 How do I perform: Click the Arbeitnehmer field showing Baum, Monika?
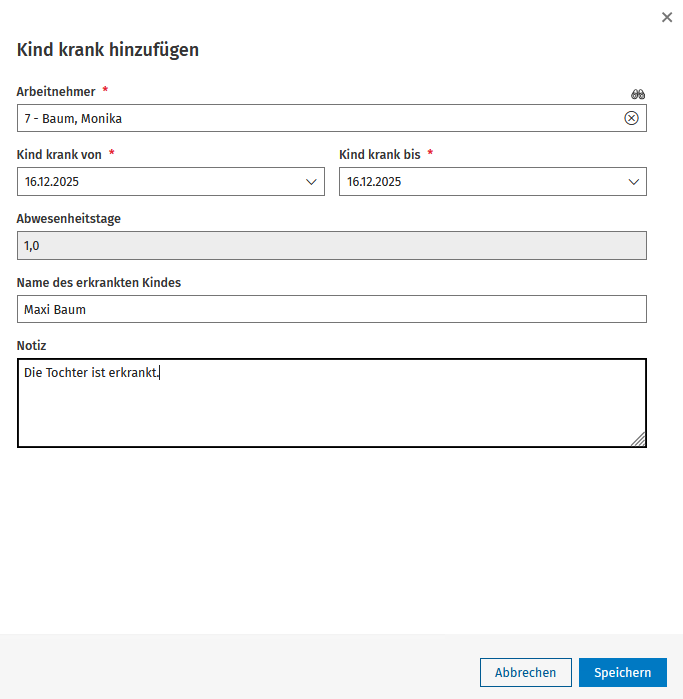click(x=332, y=118)
